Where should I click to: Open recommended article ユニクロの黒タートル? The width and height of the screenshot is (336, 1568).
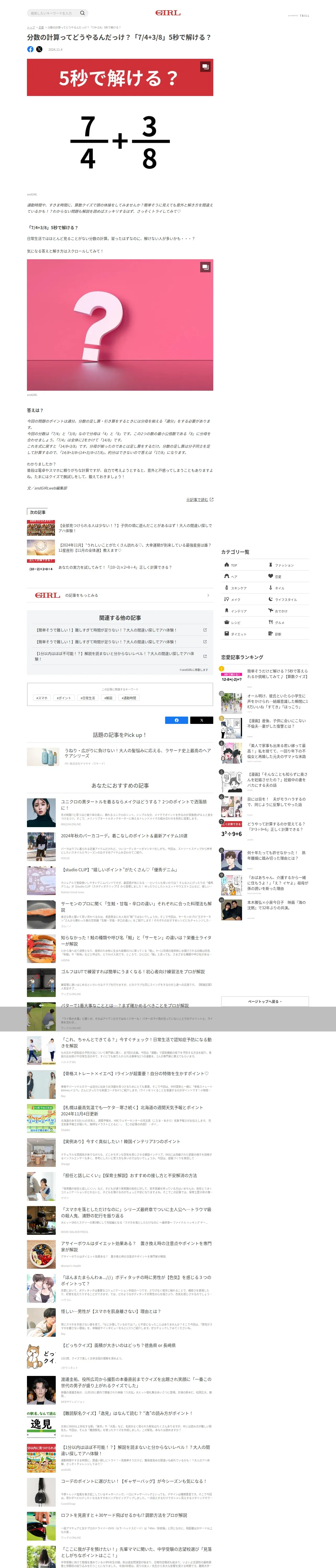point(120,812)
